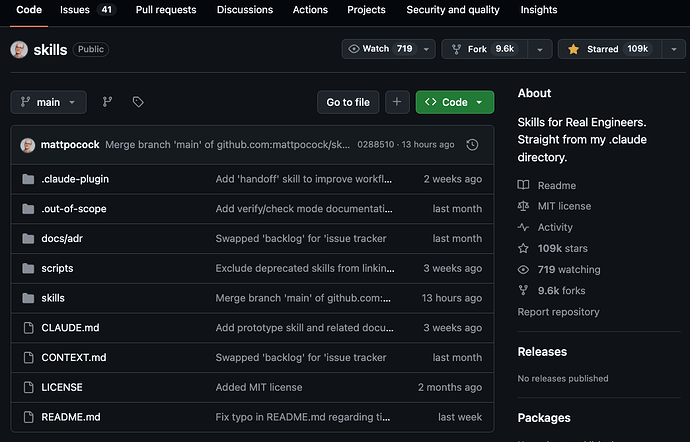The width and height of the screenshot is (690, 442).
Task: Click file icon for README.md
Action: [29, 417]
